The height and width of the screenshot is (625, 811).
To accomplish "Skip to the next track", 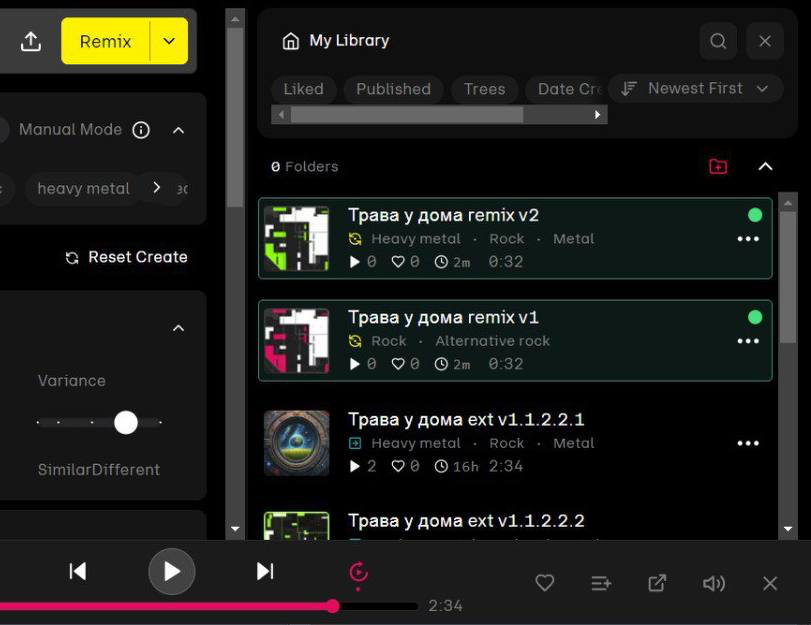I will [265, 572].
